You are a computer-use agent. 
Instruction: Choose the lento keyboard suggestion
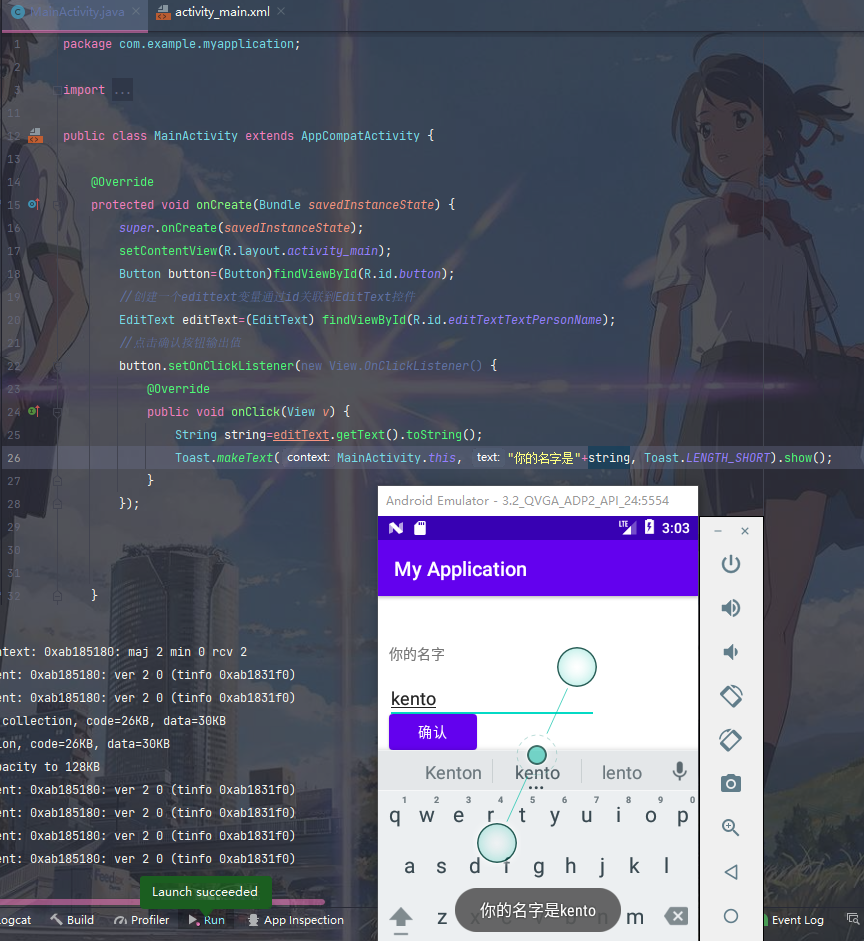[x=622, y=773]
